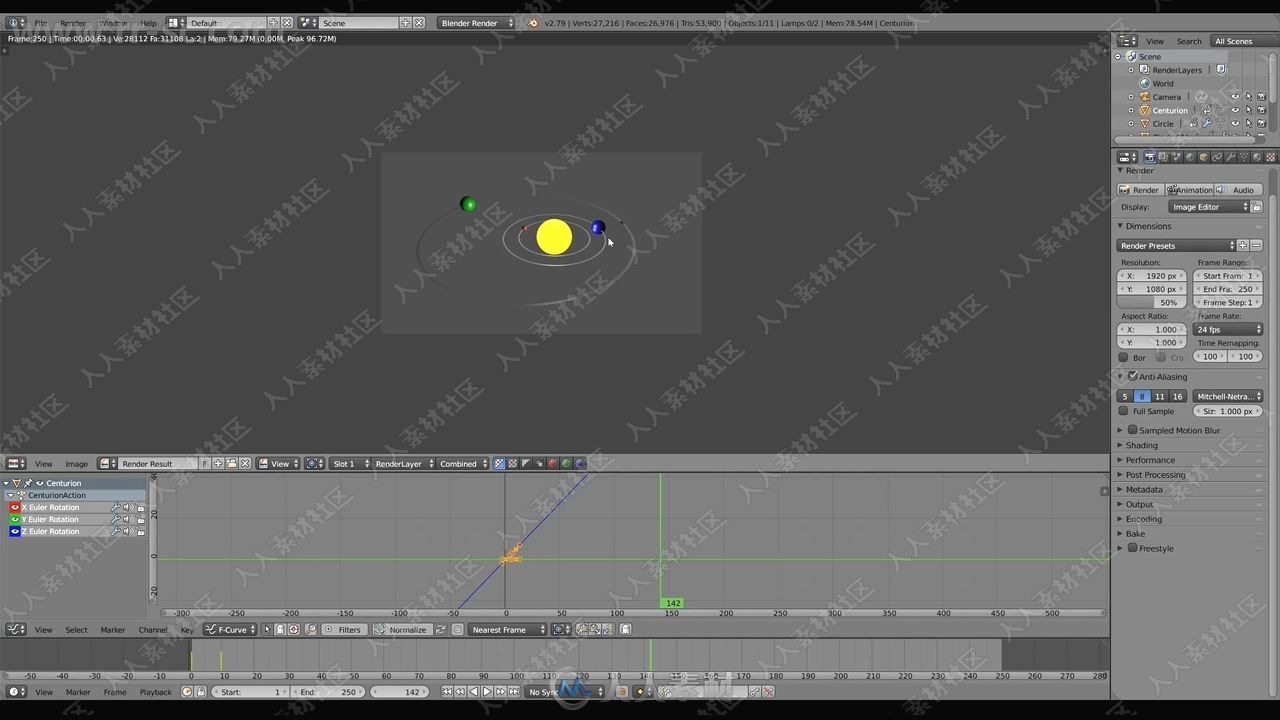
Task: Select the Camera object in outliner
Action: click(1166, 97)
